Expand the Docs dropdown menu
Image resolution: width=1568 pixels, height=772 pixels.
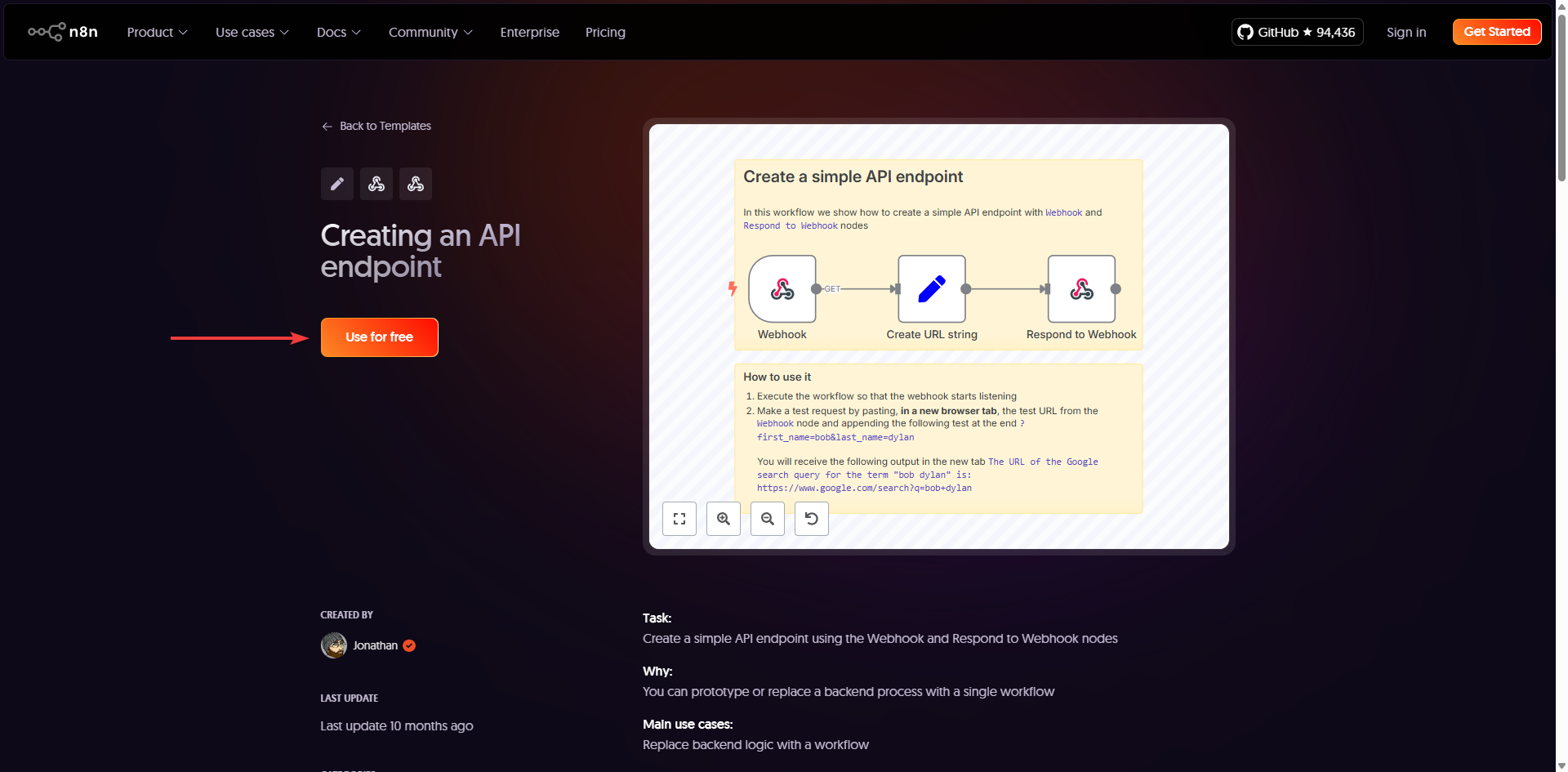tap(339, 32)
